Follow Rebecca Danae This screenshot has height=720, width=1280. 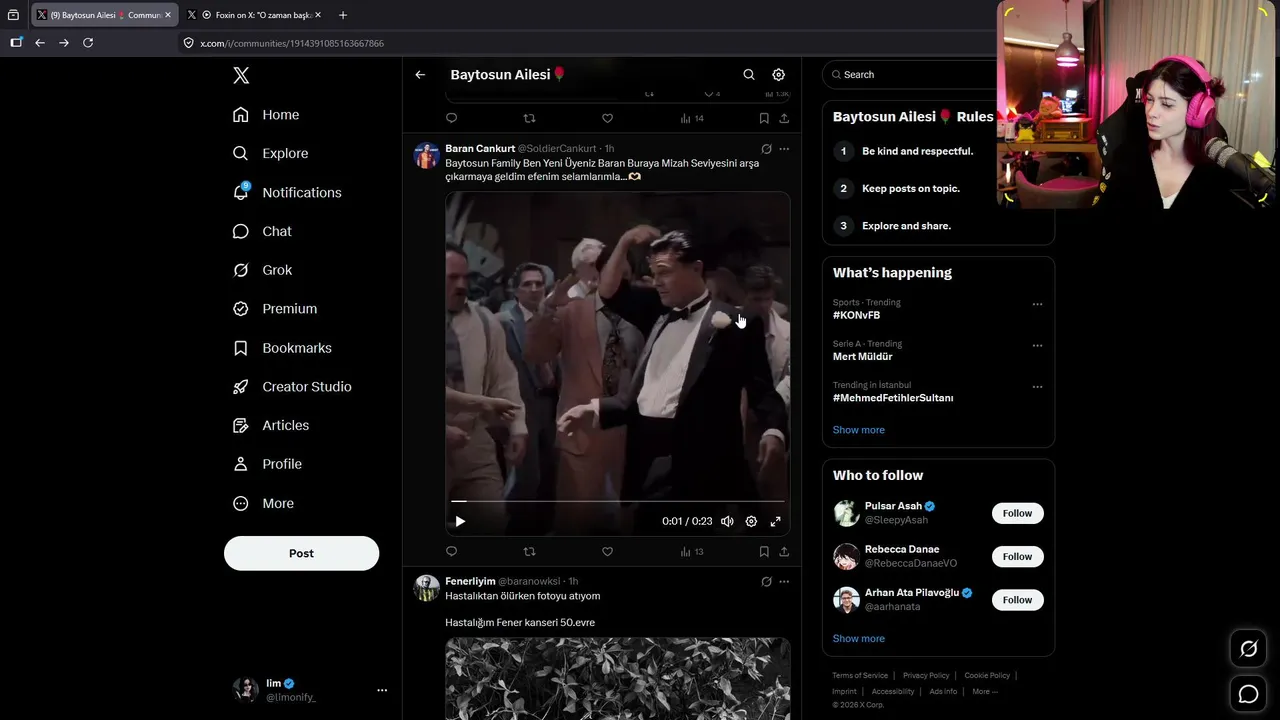pos(1017,556)
